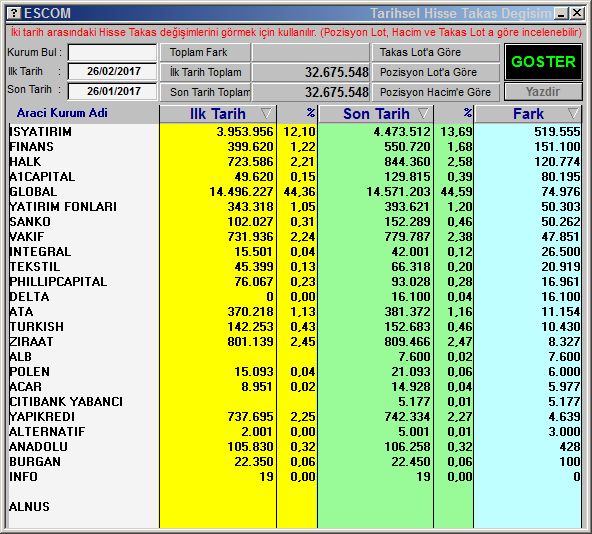Sort by Son Tarih column triangle
The image size is (592, 534).
[424, 113]
